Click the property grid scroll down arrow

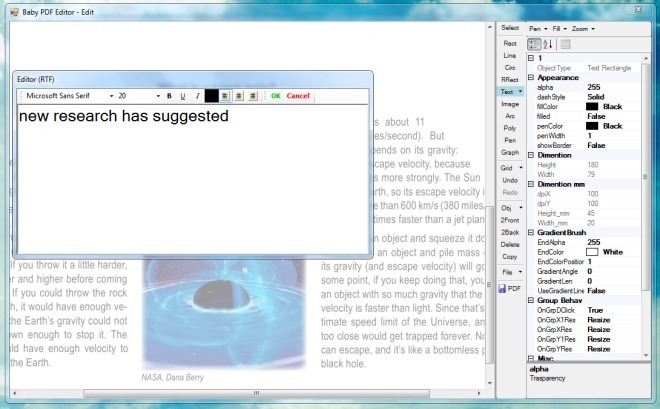[x=646, y=356]
